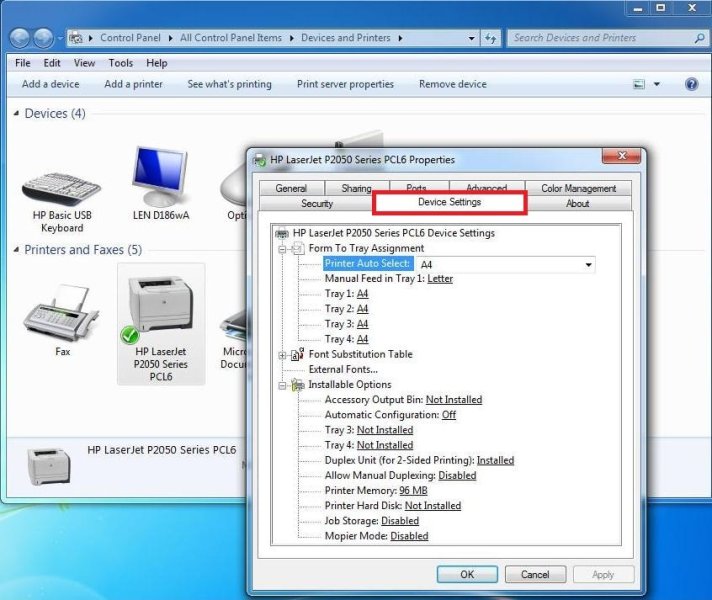Click Remove device
Viewport: 712px width, 600px height.
tap(453, 84)
